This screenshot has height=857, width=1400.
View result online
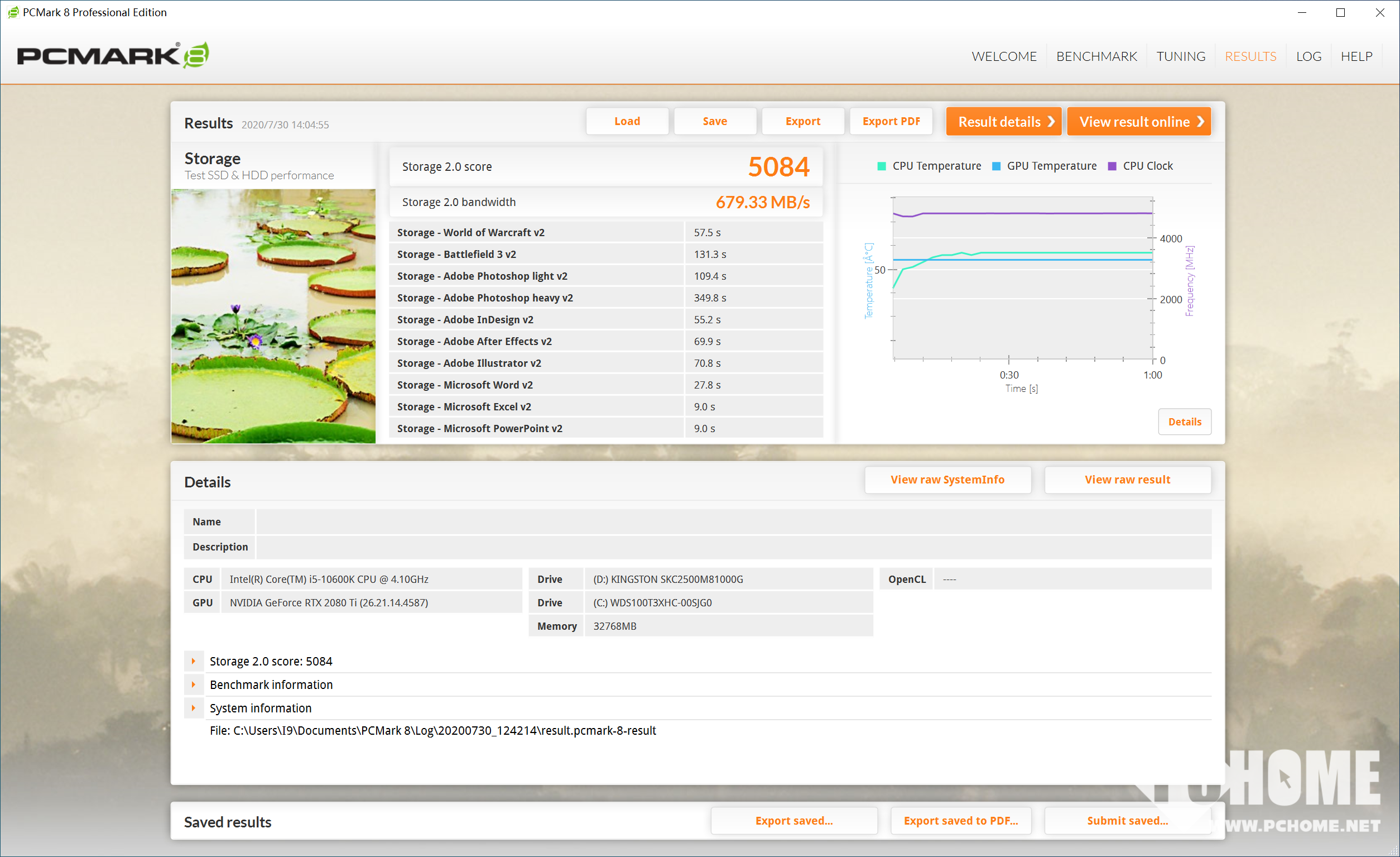point(1138,122)
